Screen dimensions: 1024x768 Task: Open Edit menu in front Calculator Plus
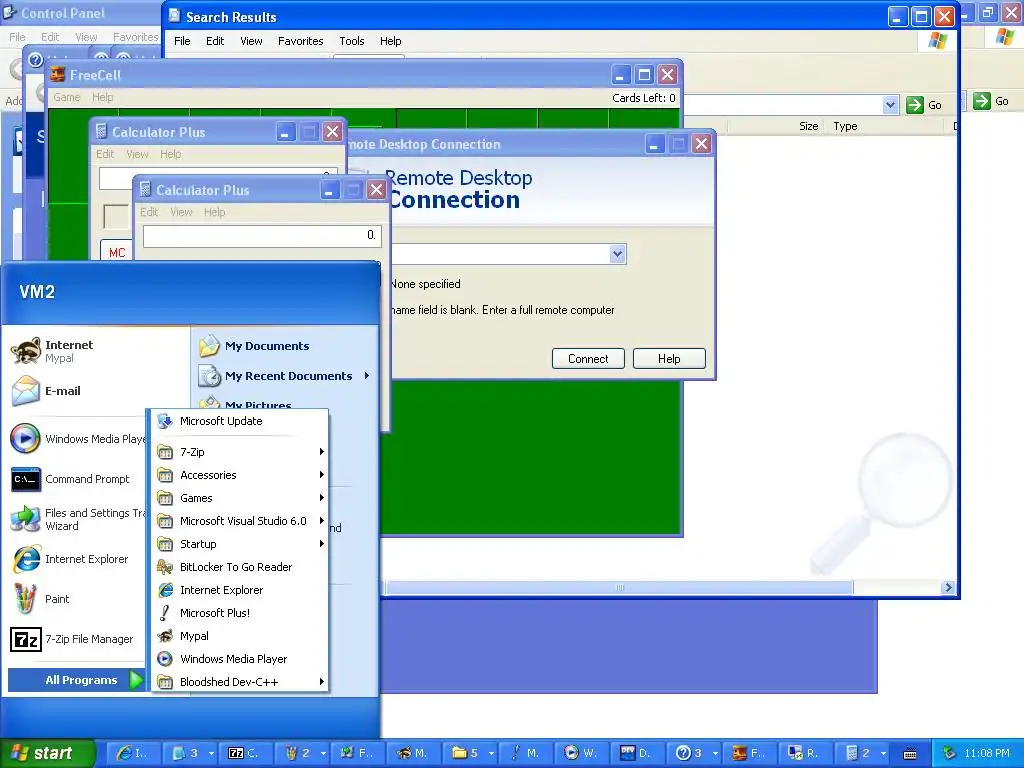[149, 212]
